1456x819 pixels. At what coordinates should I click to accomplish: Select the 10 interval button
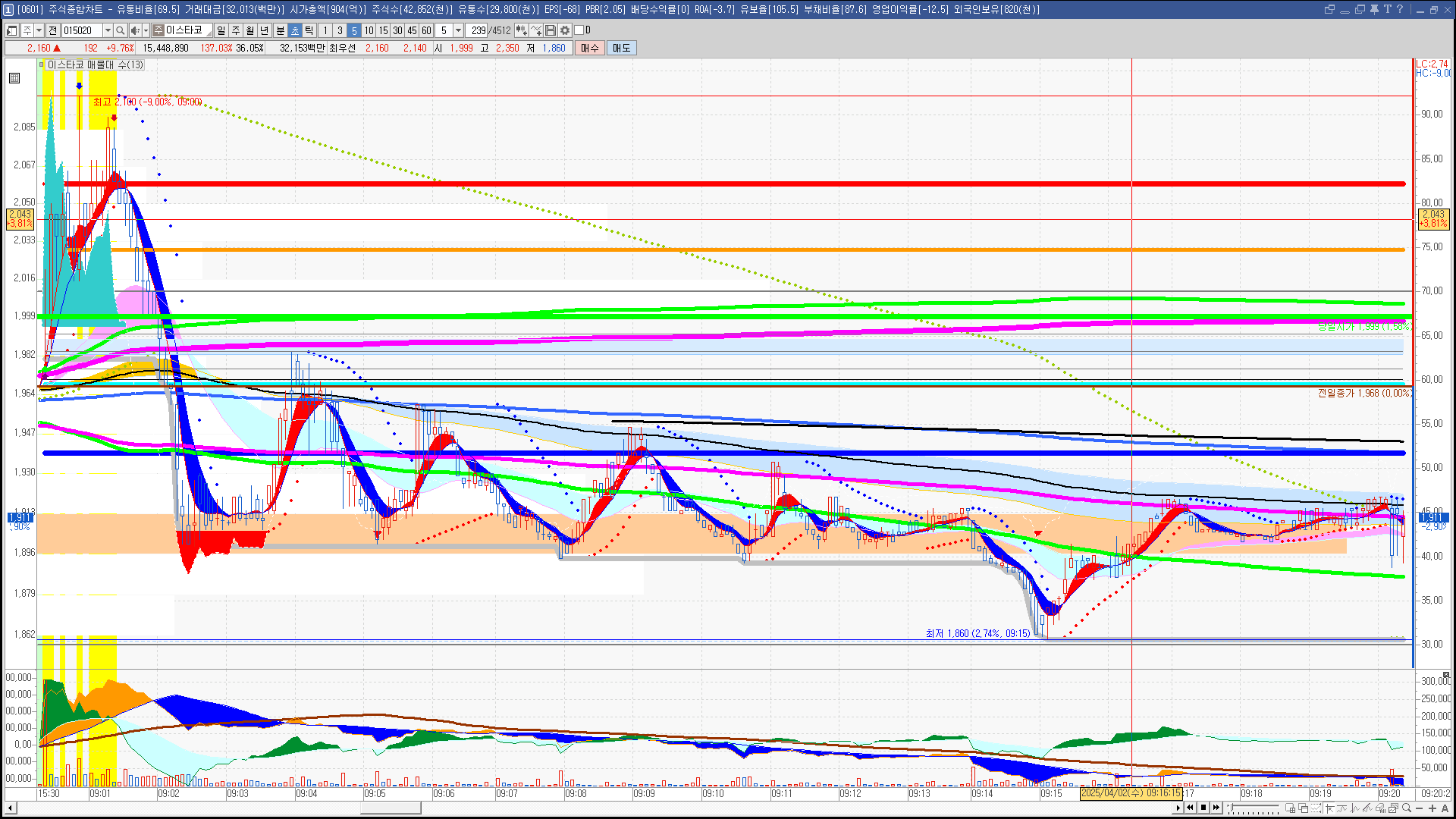369,30
